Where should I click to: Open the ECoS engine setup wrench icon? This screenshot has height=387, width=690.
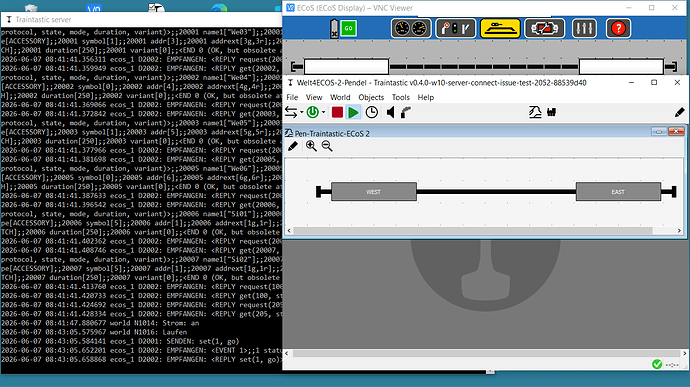pos(544,29)
